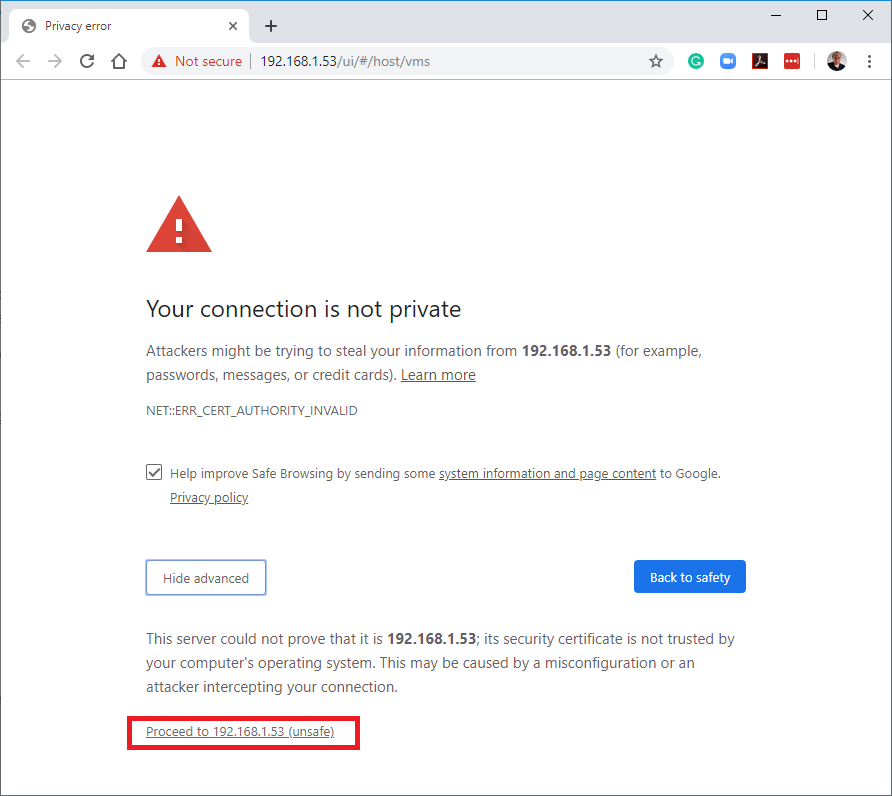This screenshot has width=892, height=796.
Task: Select the Privacy error tab
Action: tap(110, 26)
